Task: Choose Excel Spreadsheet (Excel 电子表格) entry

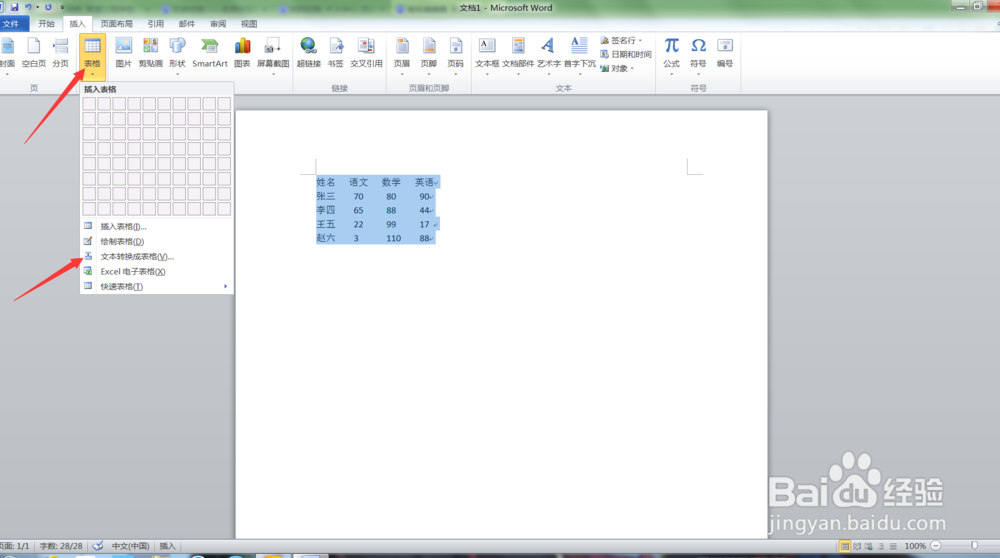Action: tap(157, 271)
